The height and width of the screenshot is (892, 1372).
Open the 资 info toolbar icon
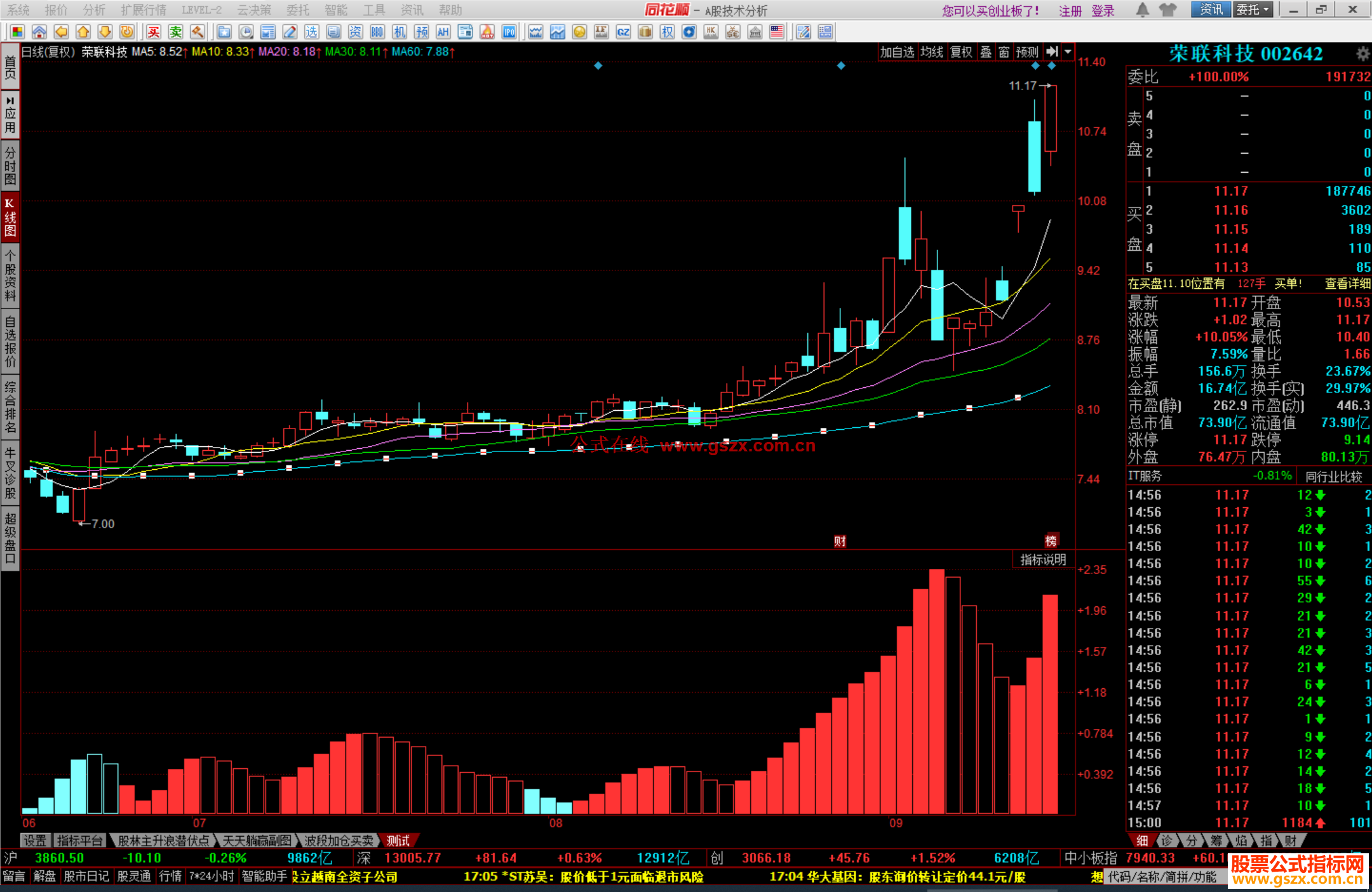click(x=355, y=32)
